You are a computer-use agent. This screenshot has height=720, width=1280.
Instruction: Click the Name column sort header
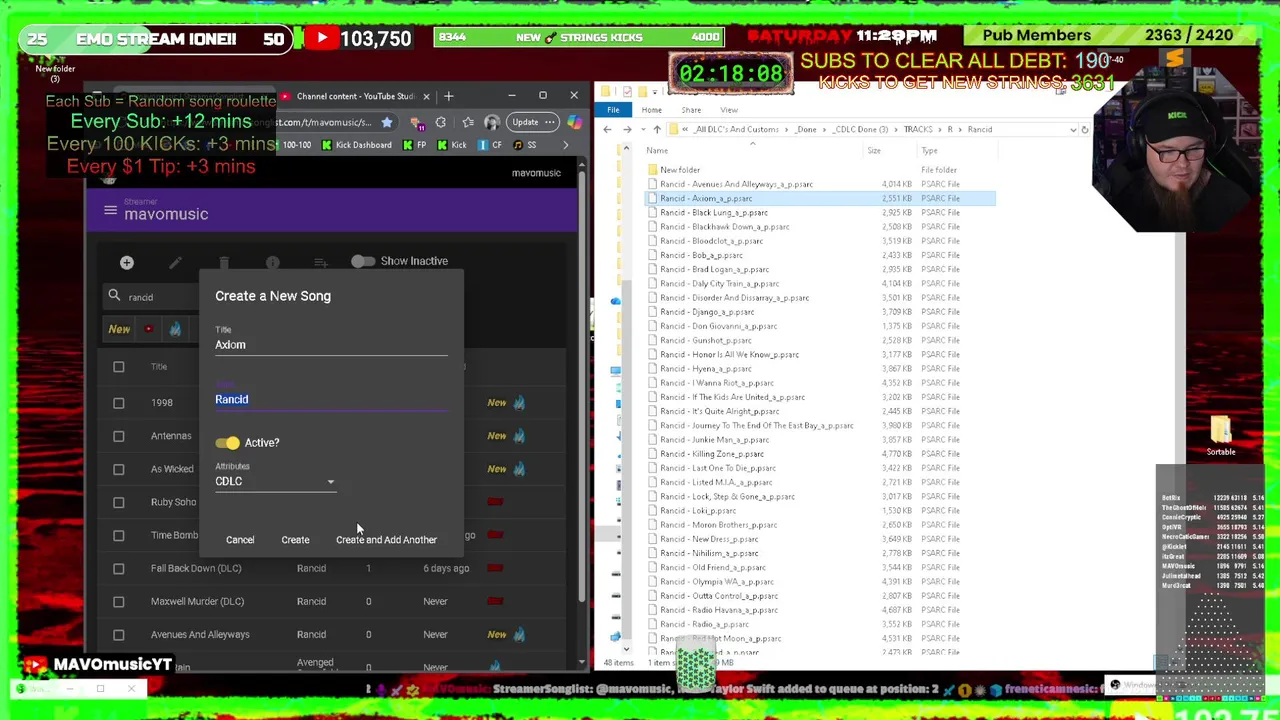[657, 150]
